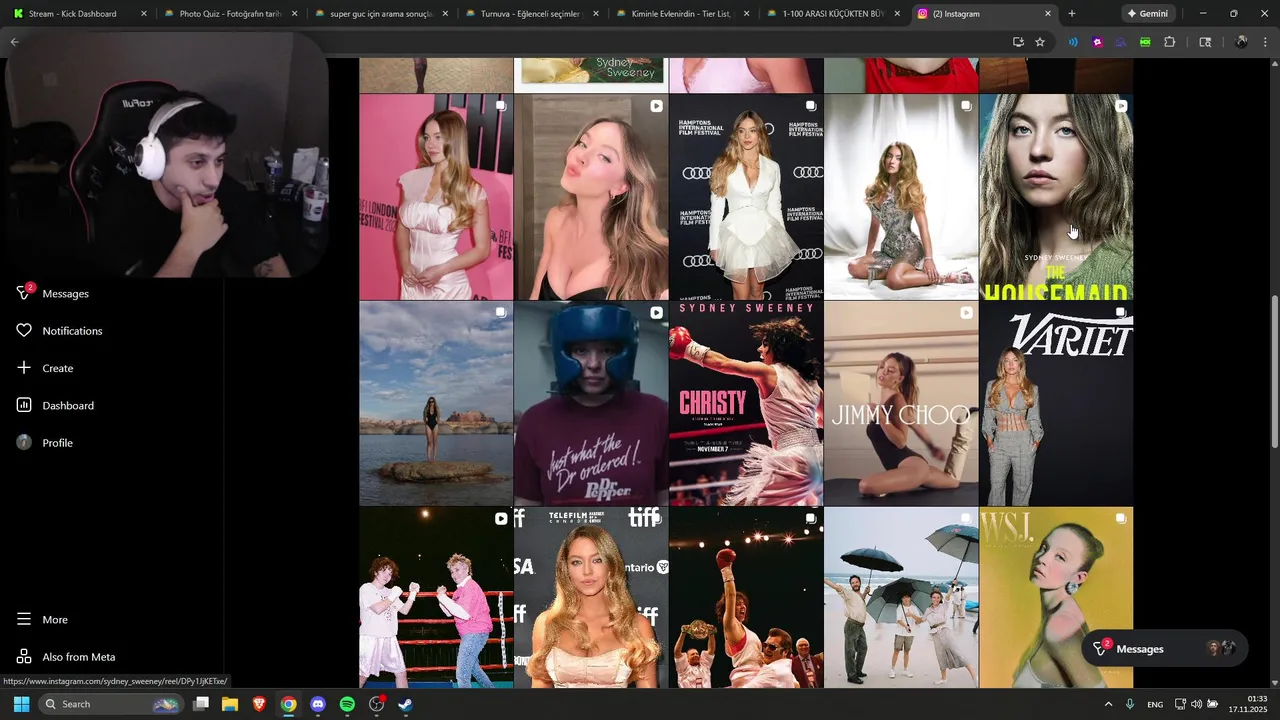This screenshot has height=720, width=1280.
Task: Open Chrome three-dot menu
Action: coord(1265,42)
